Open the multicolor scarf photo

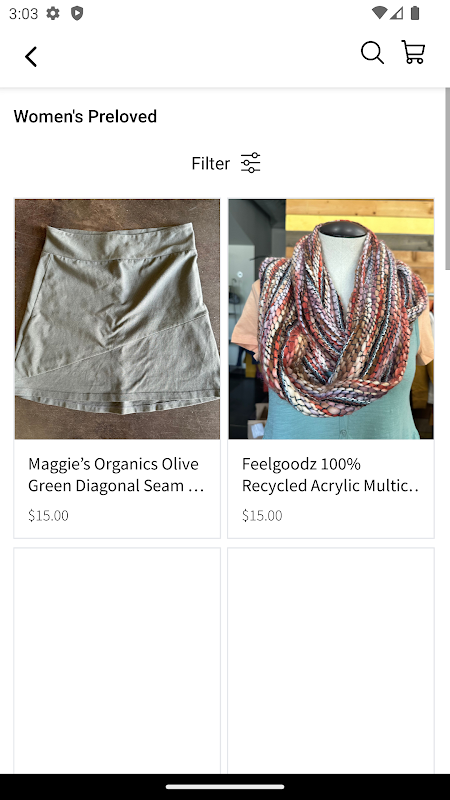coord(331,319)
